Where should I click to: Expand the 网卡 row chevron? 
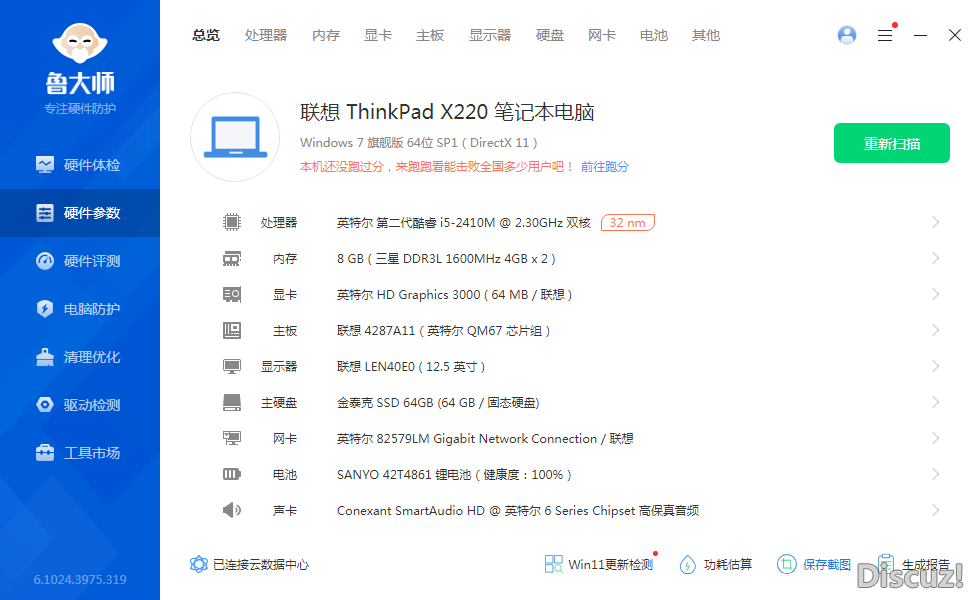[936, 438]
